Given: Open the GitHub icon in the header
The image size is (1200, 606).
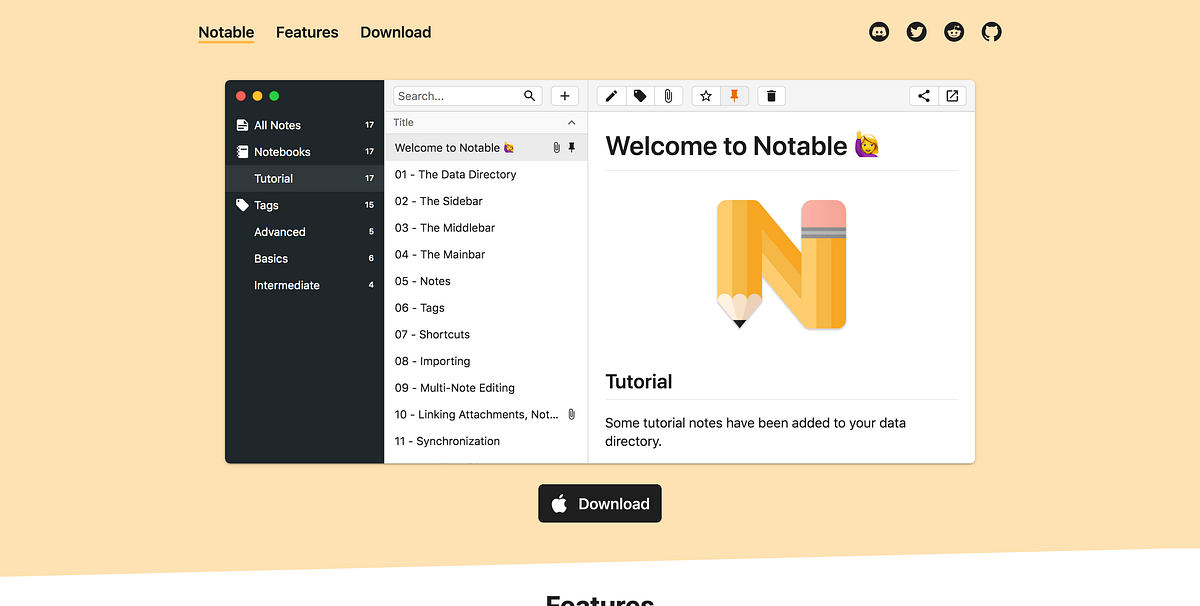Looking at the screenshot, I should pyautogui.click(x=991, y=31).
